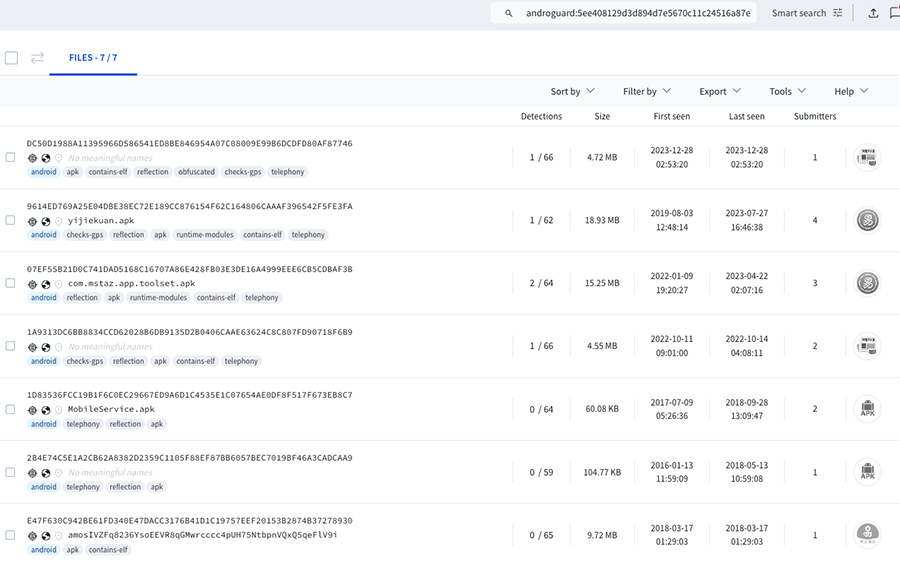
Task: Click the file type icon for yijiekuan.apk
Action: 867,220
